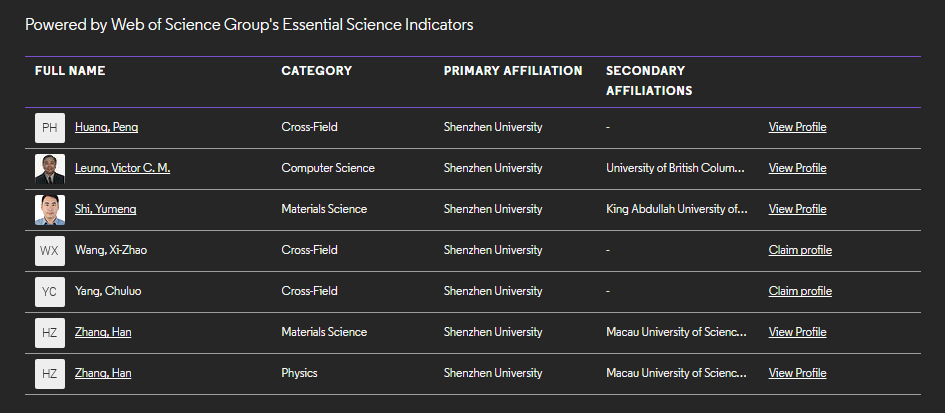Click the Category column header
This screenshot has width=945, height=413.
[x=316, y=71]
